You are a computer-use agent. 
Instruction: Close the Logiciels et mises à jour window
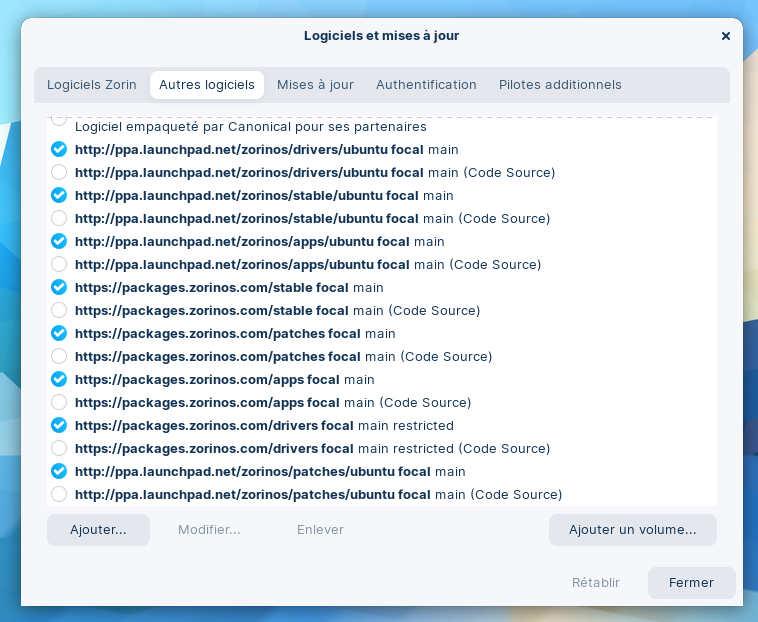point(725,36)
